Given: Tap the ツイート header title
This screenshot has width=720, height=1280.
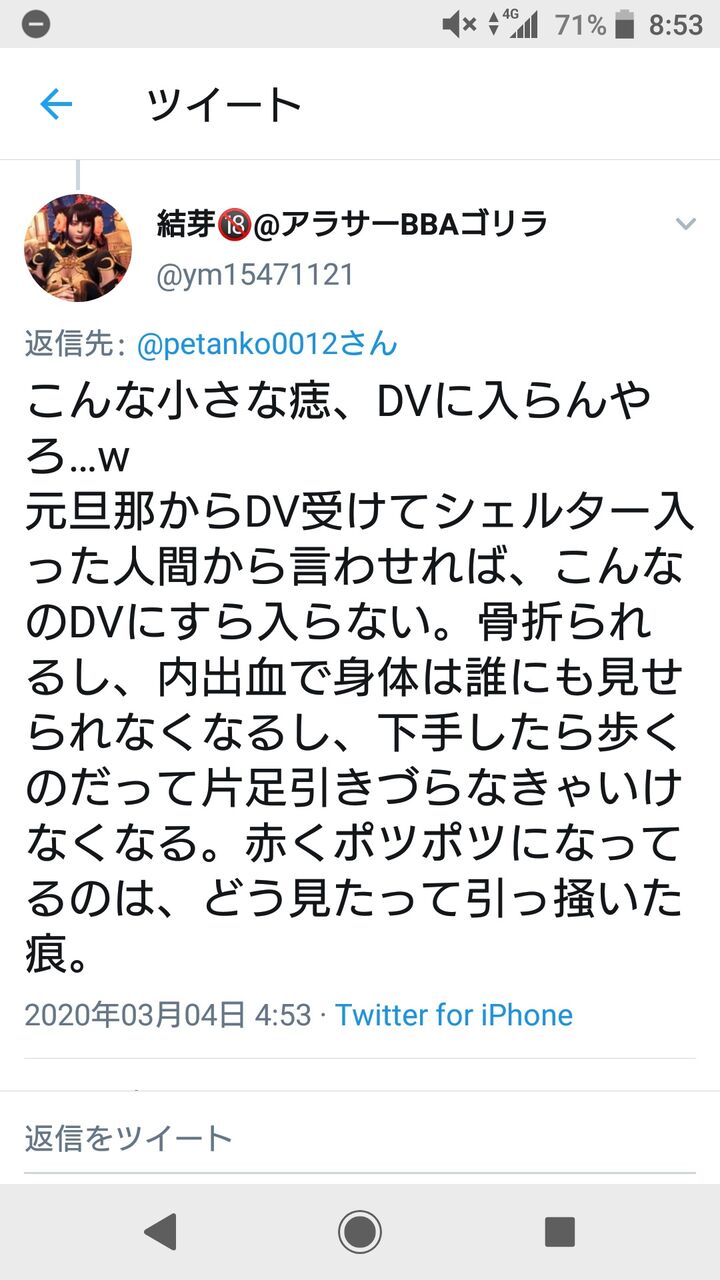Looking at the screenshot, I should (224, 104).
